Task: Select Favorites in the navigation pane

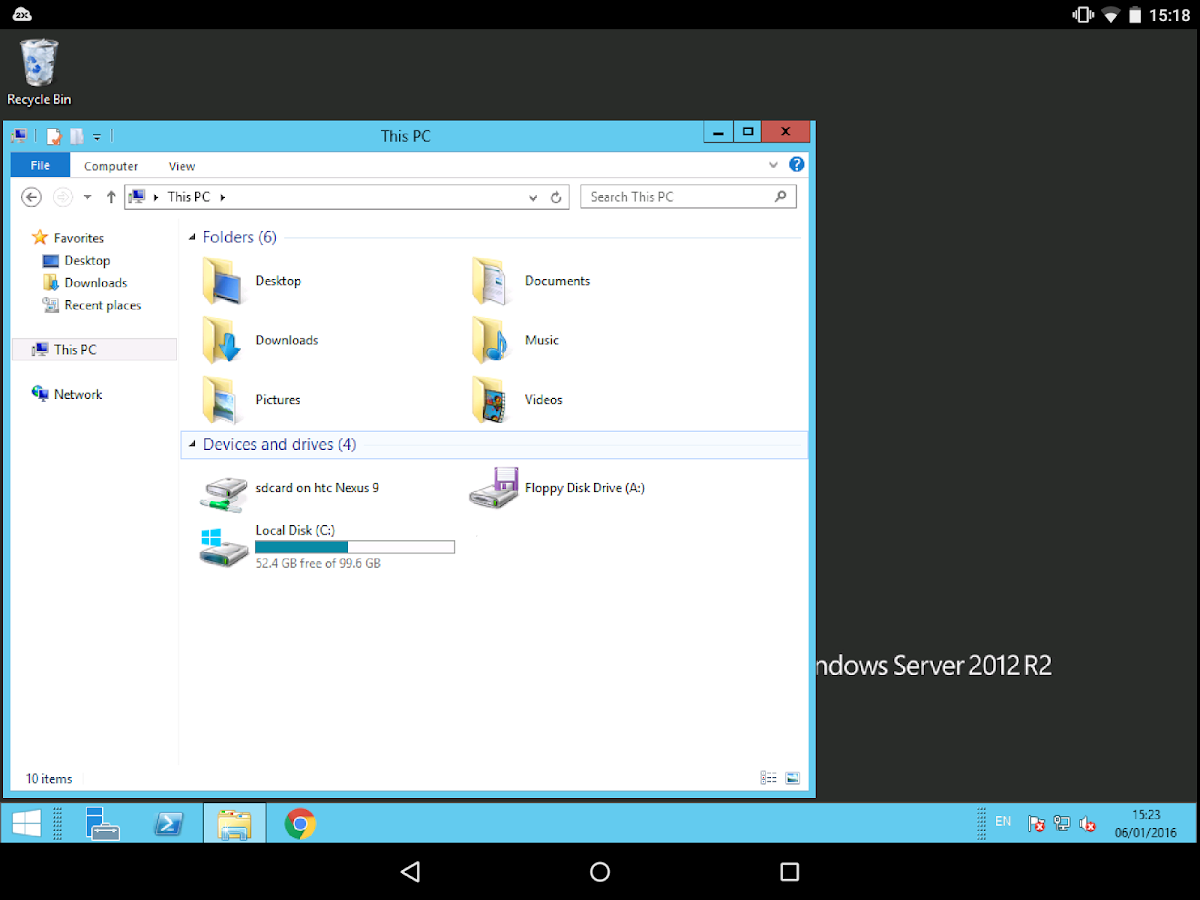Action: coord(68,238)
